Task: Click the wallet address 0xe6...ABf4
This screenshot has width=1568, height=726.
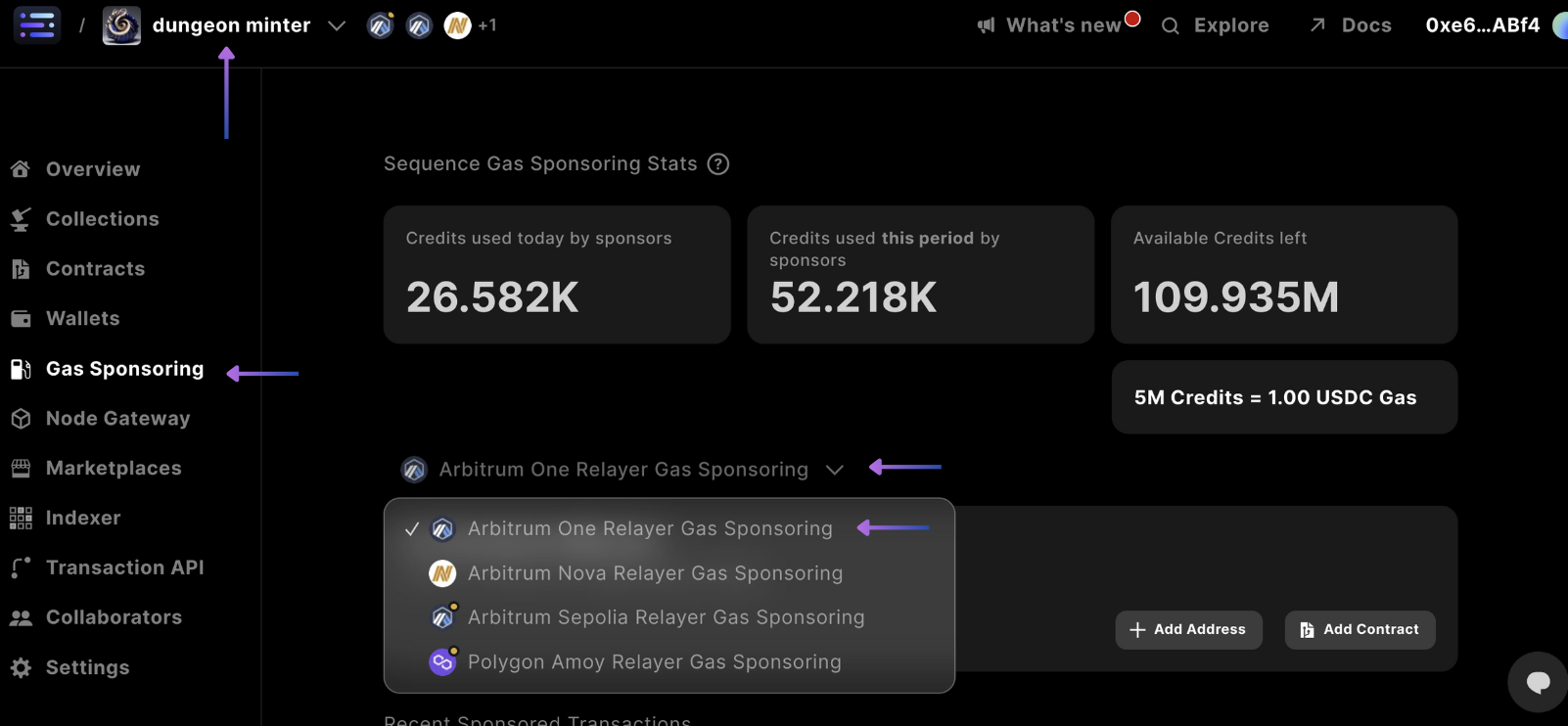Action: point(1482,25)
